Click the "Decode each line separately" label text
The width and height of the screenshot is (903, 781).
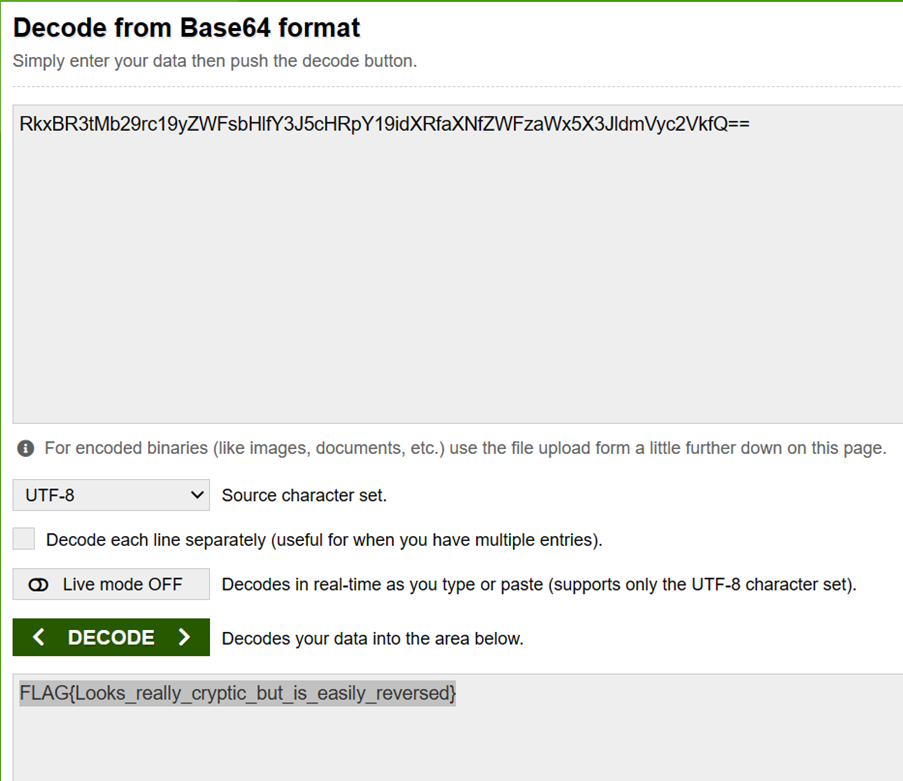324,540
